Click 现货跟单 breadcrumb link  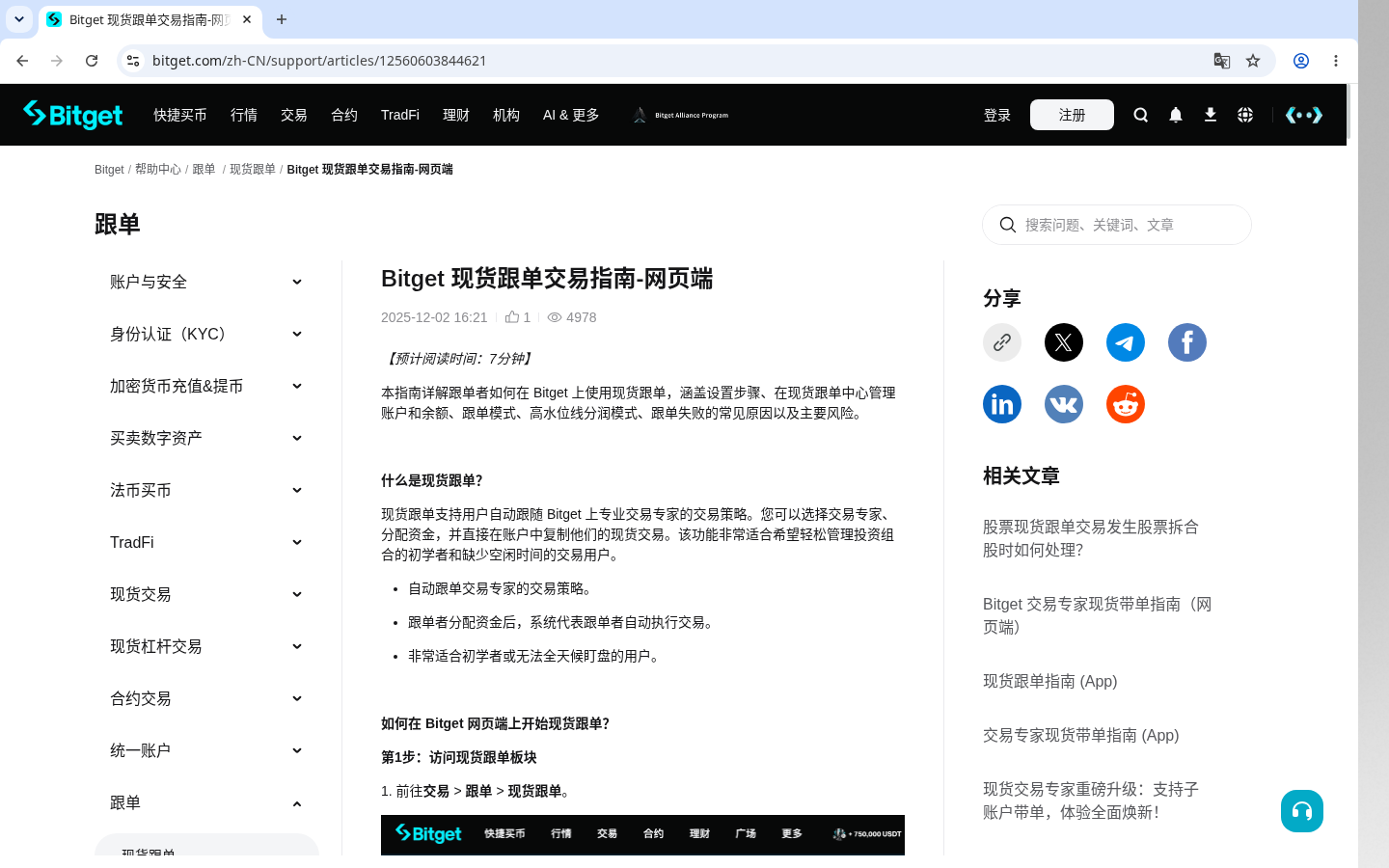(253, 169)
